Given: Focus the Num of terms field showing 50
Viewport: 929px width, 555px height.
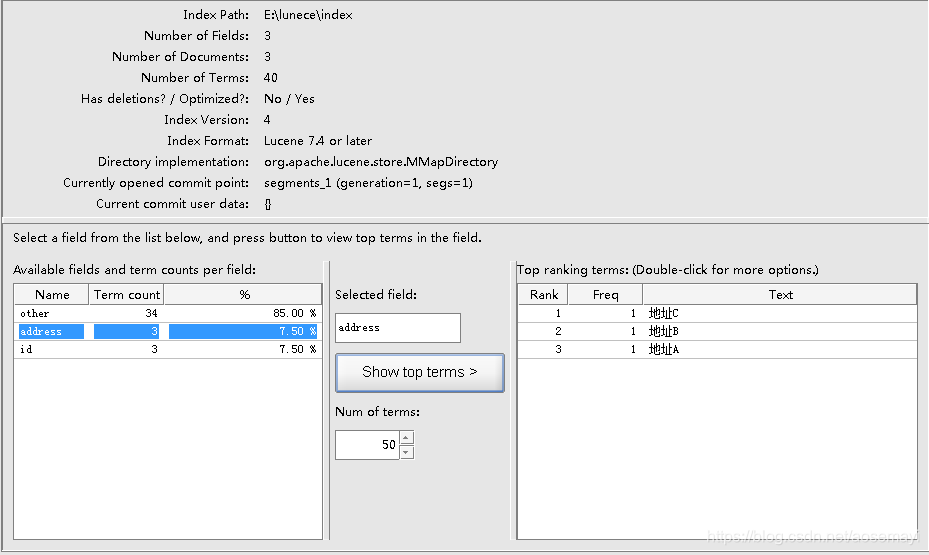Looking at the screenshot, I should coord(367,445).
